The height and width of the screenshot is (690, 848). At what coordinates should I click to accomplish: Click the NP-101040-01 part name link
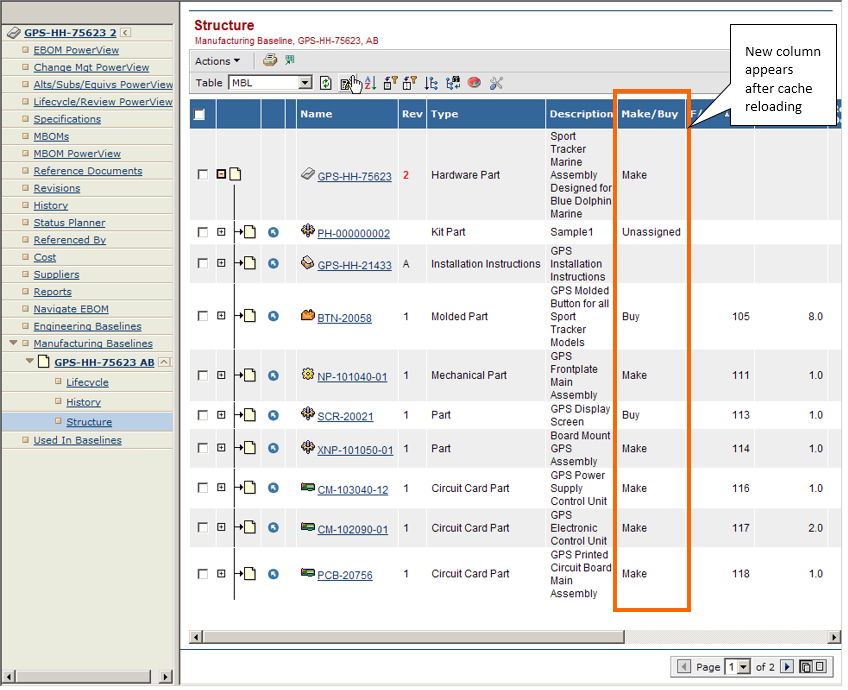352,377
